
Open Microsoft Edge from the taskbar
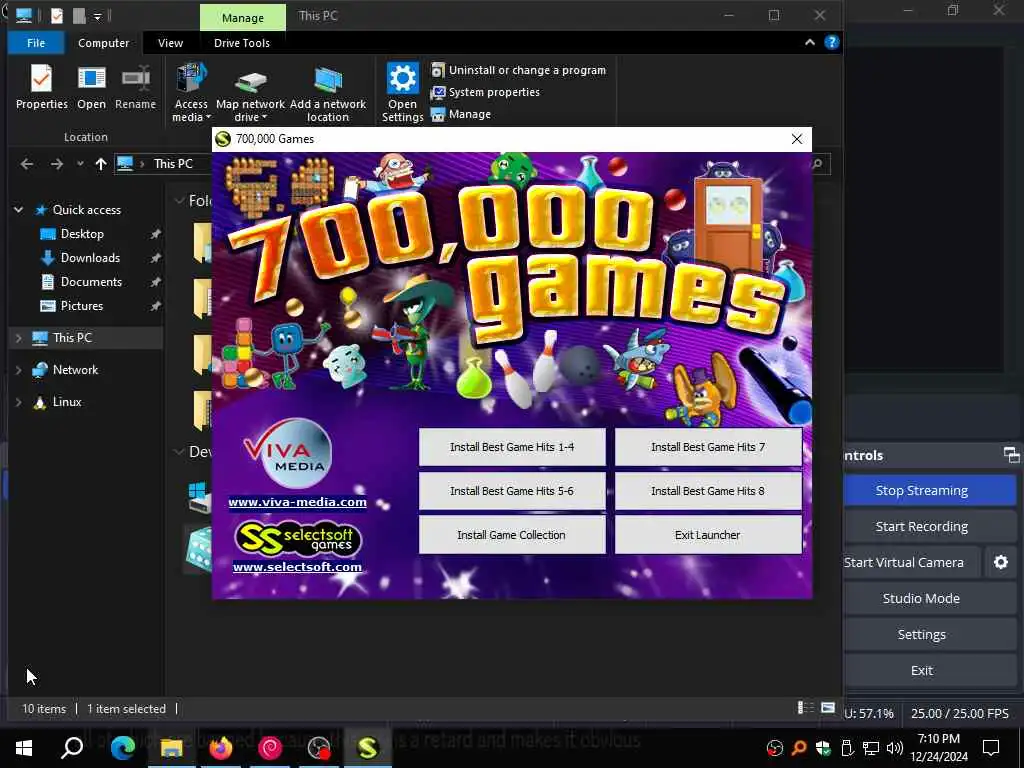point(123,748)
